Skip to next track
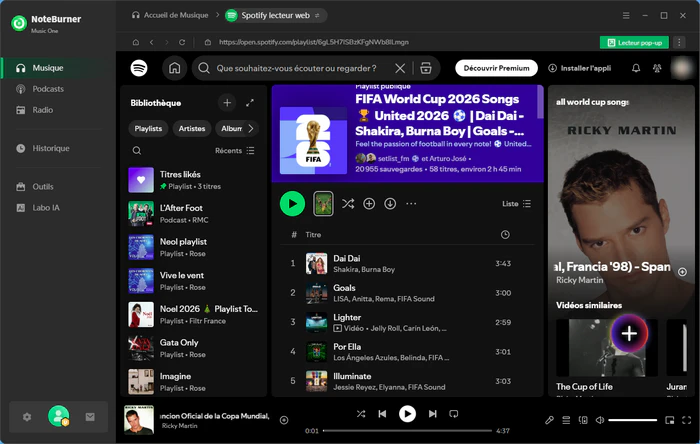This screenshot has height=444, width=700. (432, 414)
